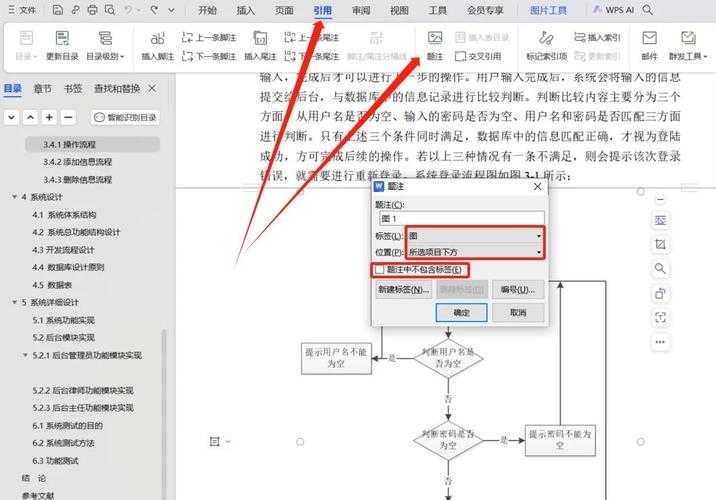Switch to the 审阅 ribbon tab

coord(361,11)
